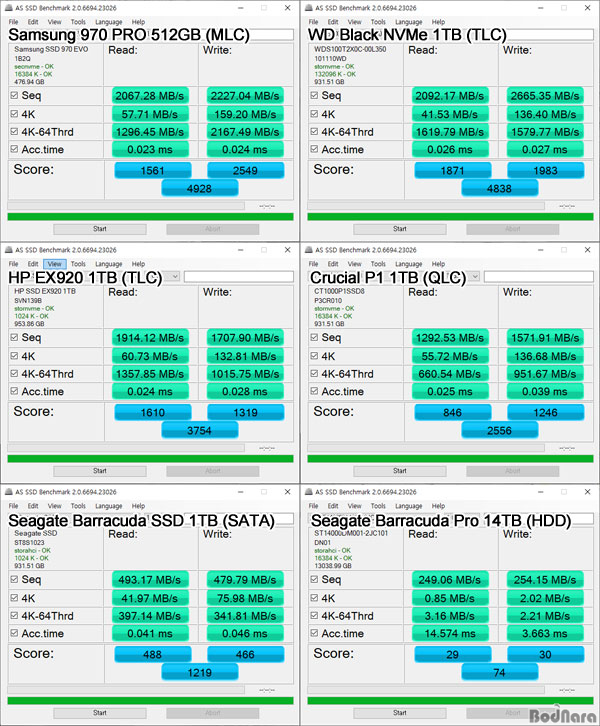Disable Acc.time test in Samsung 970 PRO window

14,149
